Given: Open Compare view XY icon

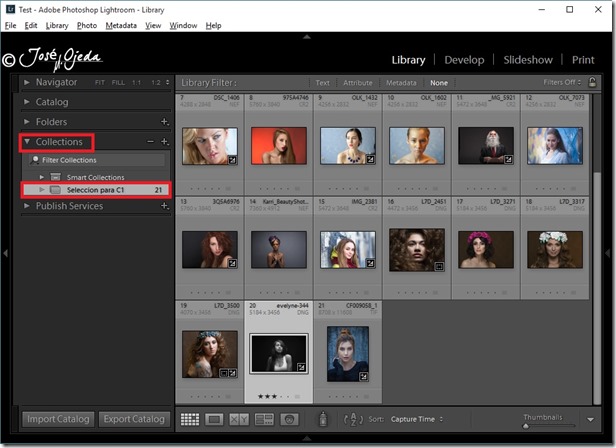Looking at the screenshot, I should [239, 419].
